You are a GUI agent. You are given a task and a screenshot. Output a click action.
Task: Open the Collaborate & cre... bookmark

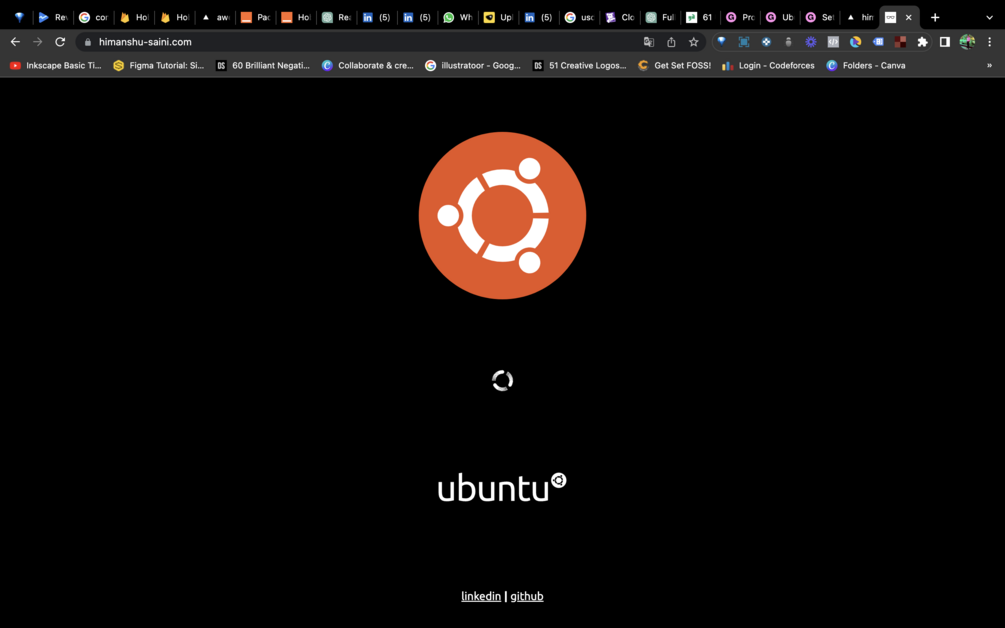368,65
